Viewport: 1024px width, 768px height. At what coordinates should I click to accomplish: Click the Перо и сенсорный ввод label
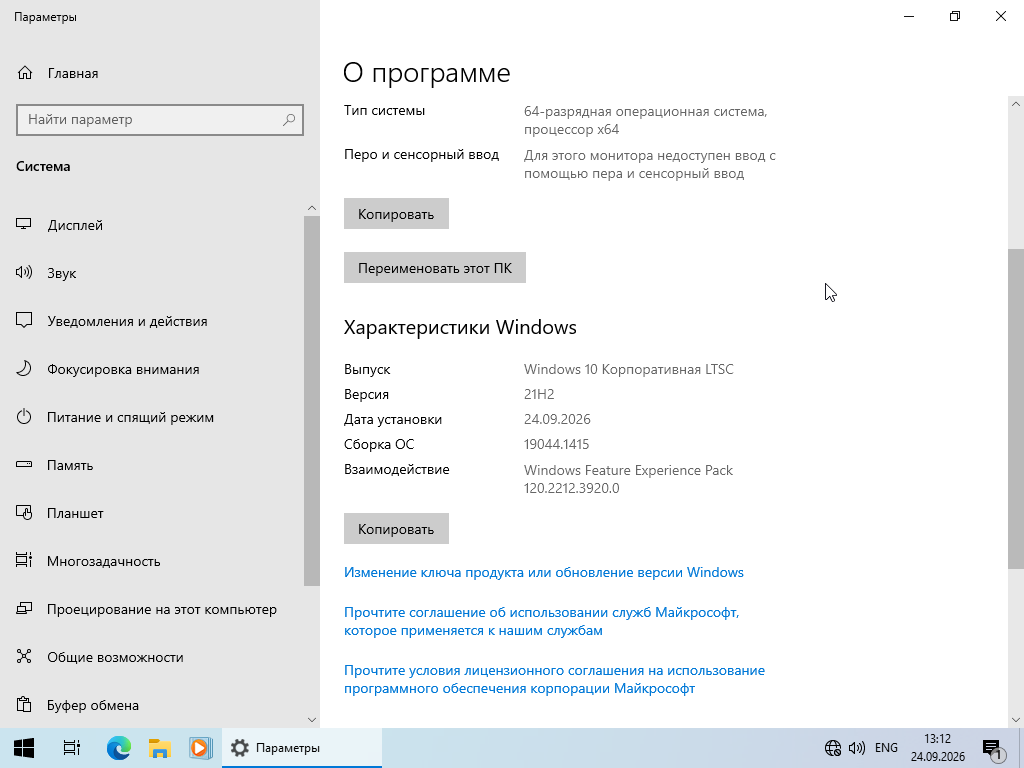point(421,155)
